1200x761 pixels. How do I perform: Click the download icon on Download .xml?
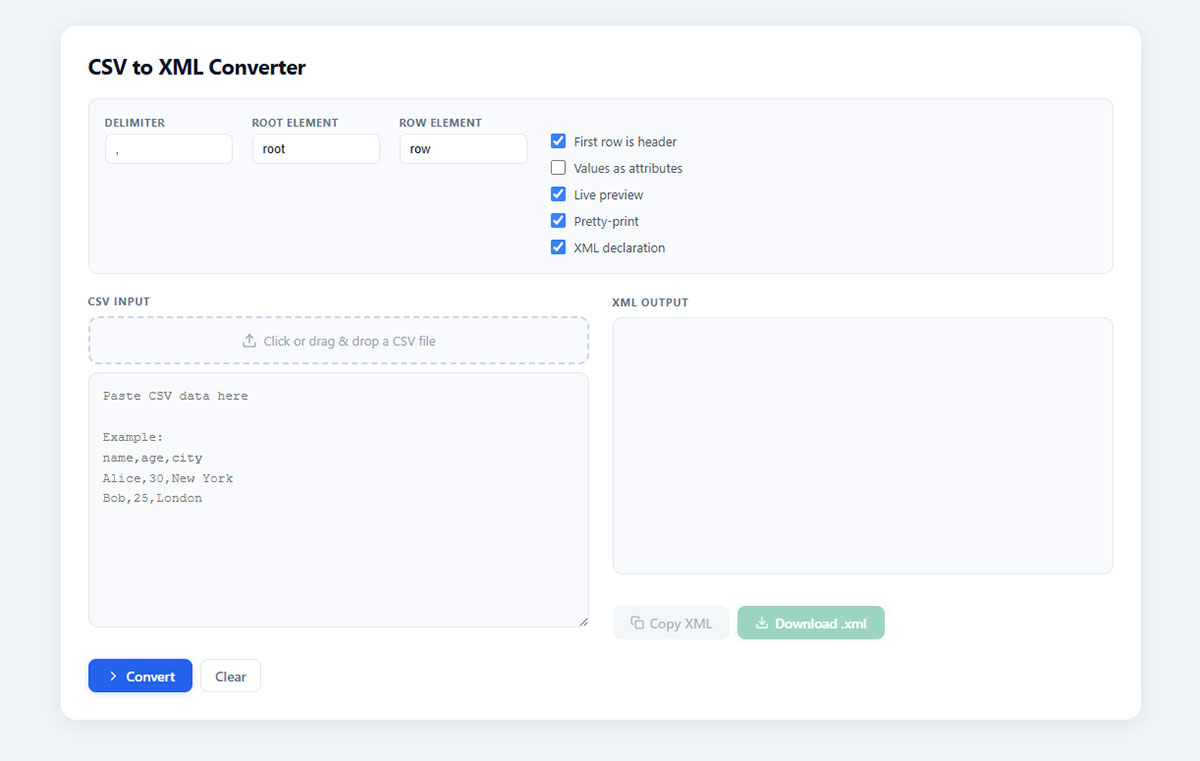click(762, 623)
